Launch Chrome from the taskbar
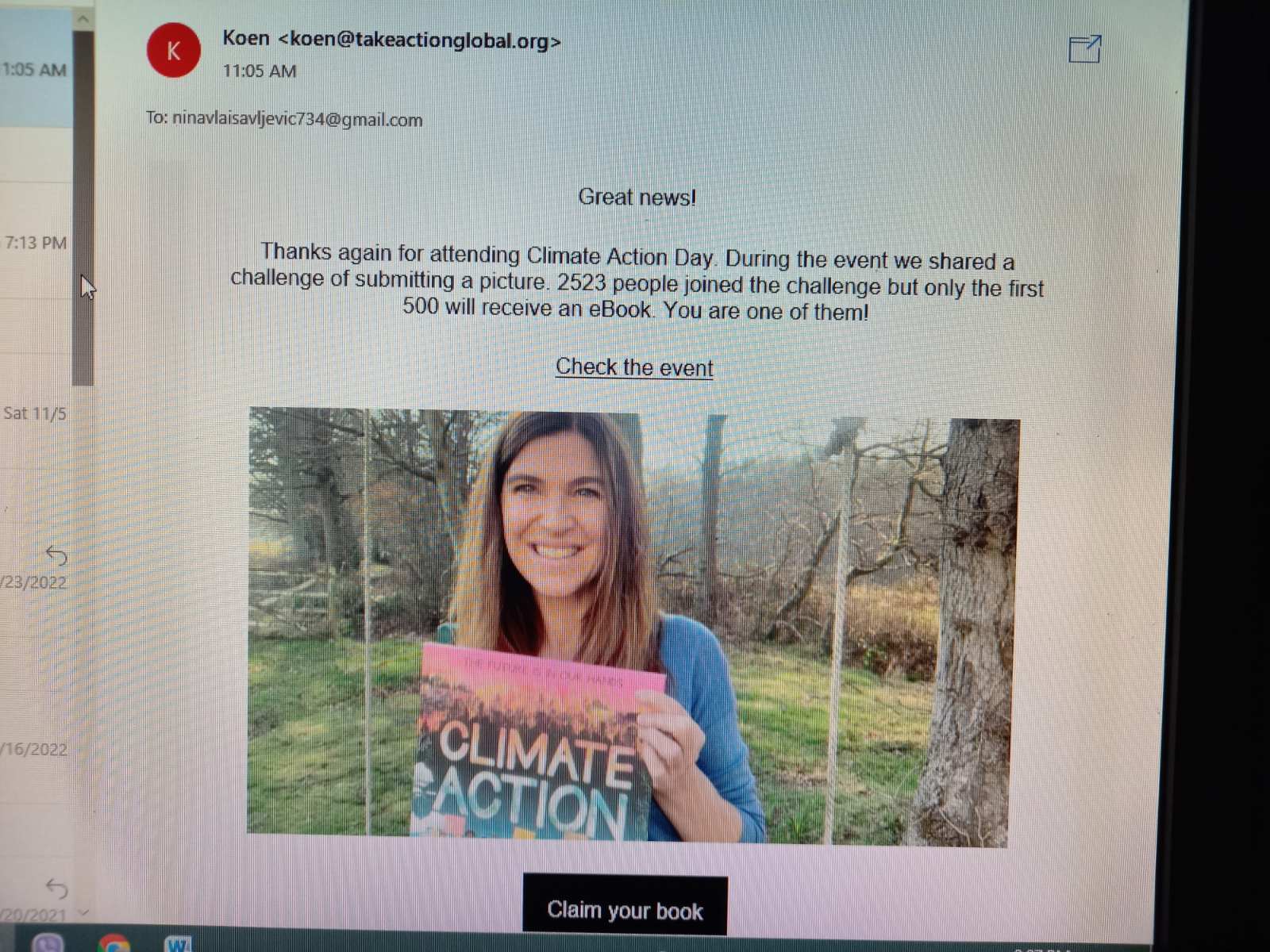Viewport: 1270px width, 952px height. (114, 943)
